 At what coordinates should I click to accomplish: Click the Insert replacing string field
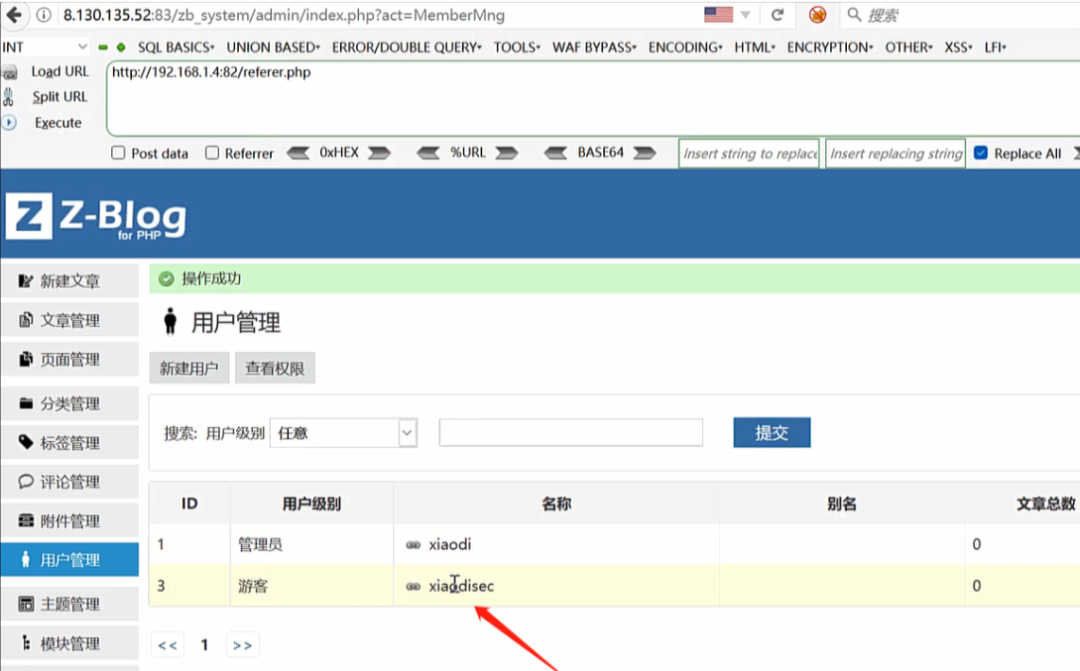[x=895, y=153]
